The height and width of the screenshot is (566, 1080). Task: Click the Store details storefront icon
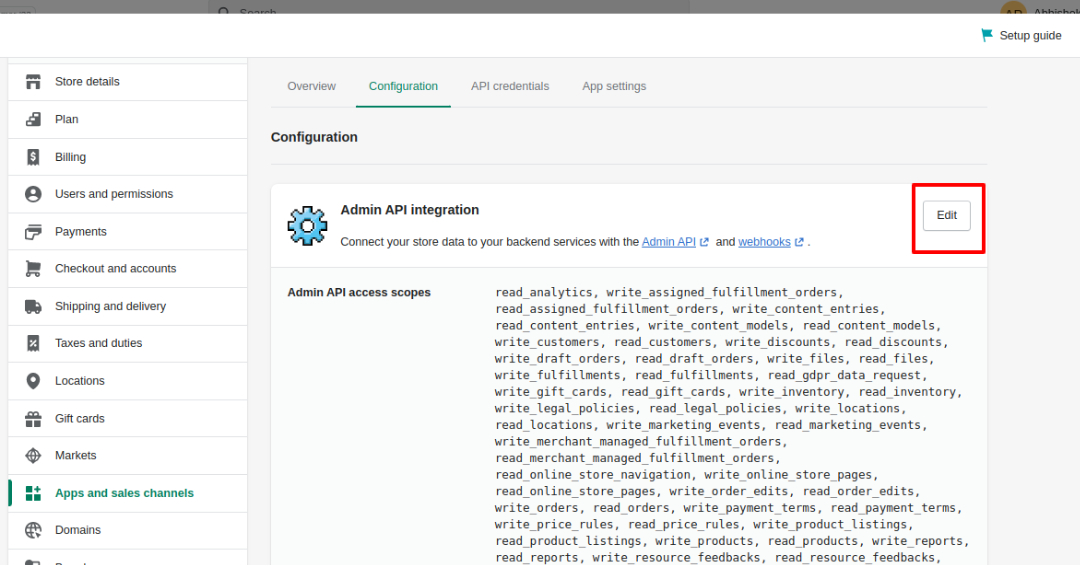click(x=33, y=82)
